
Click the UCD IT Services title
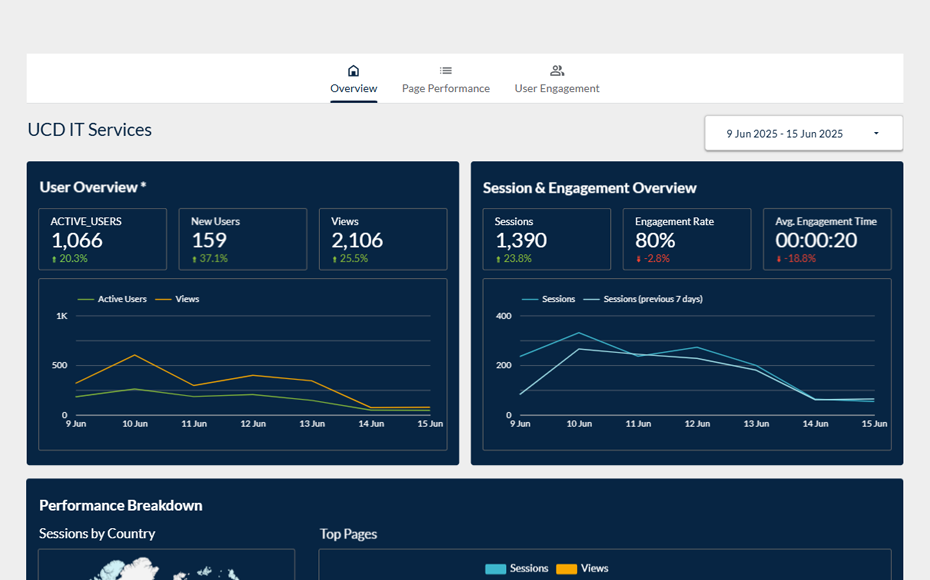tap(89, 129)
